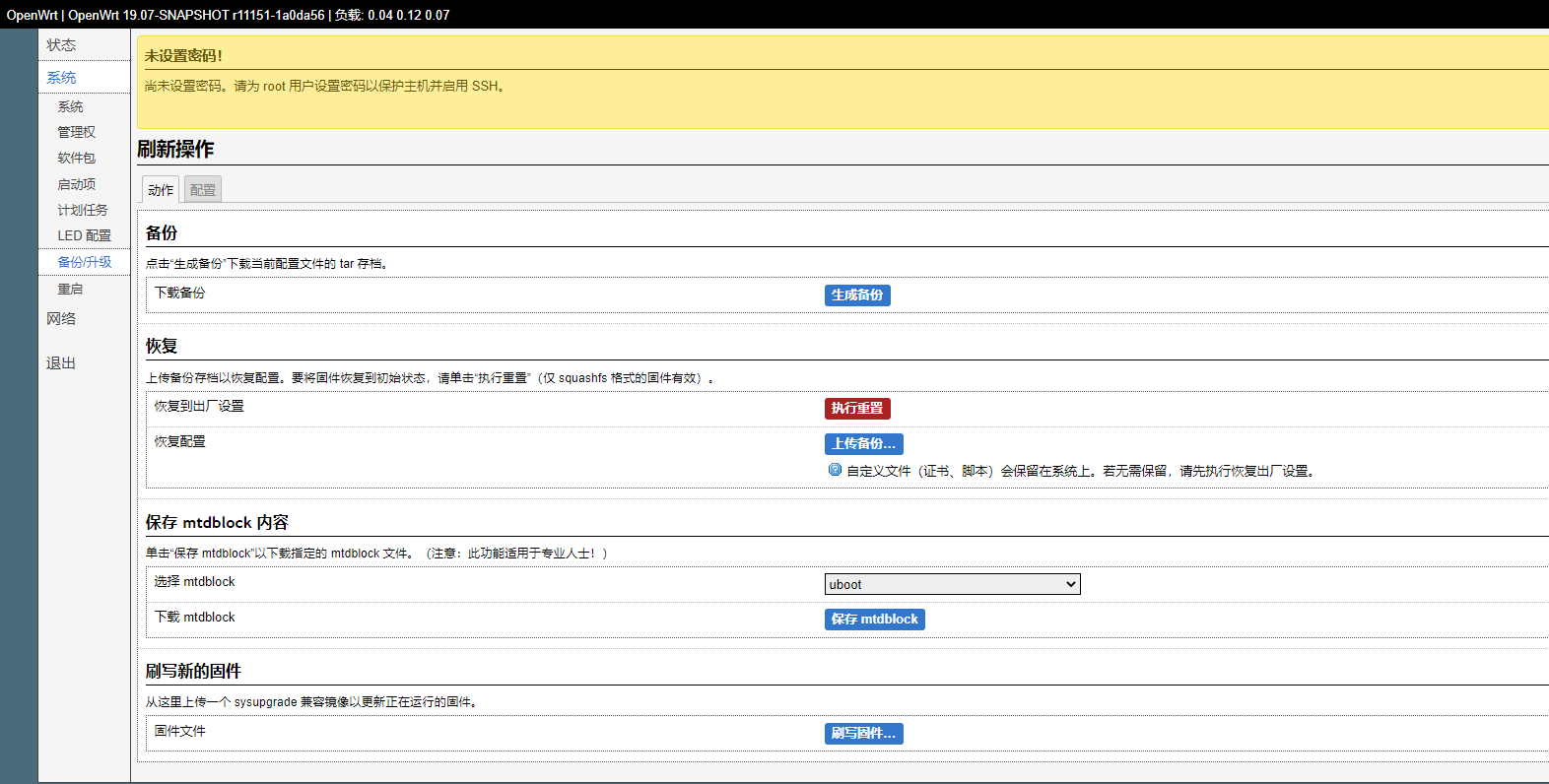
Task: Click the 生成备份 button
Action: coord(857,294)
